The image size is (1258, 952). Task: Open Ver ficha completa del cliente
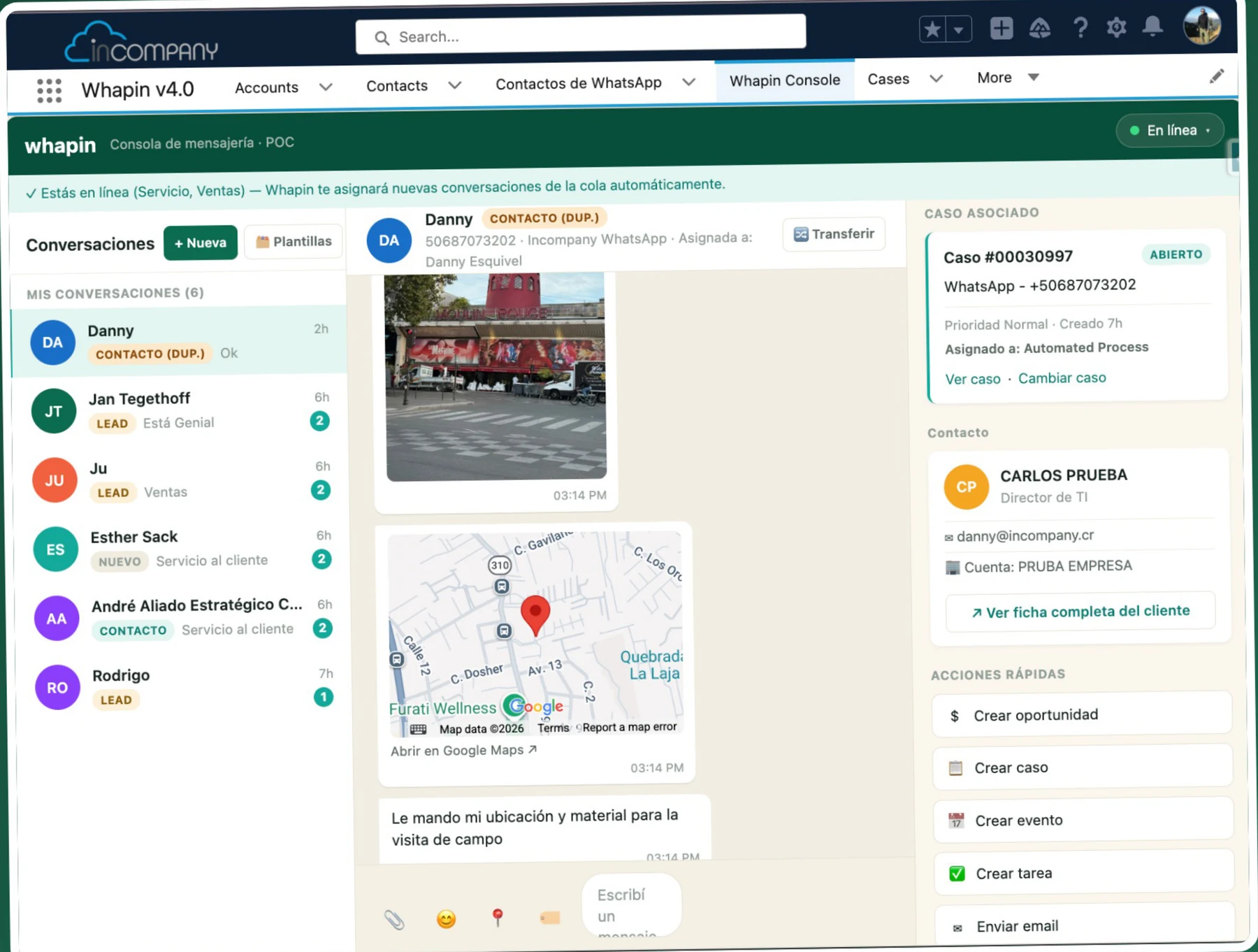tap(1080, 612)
